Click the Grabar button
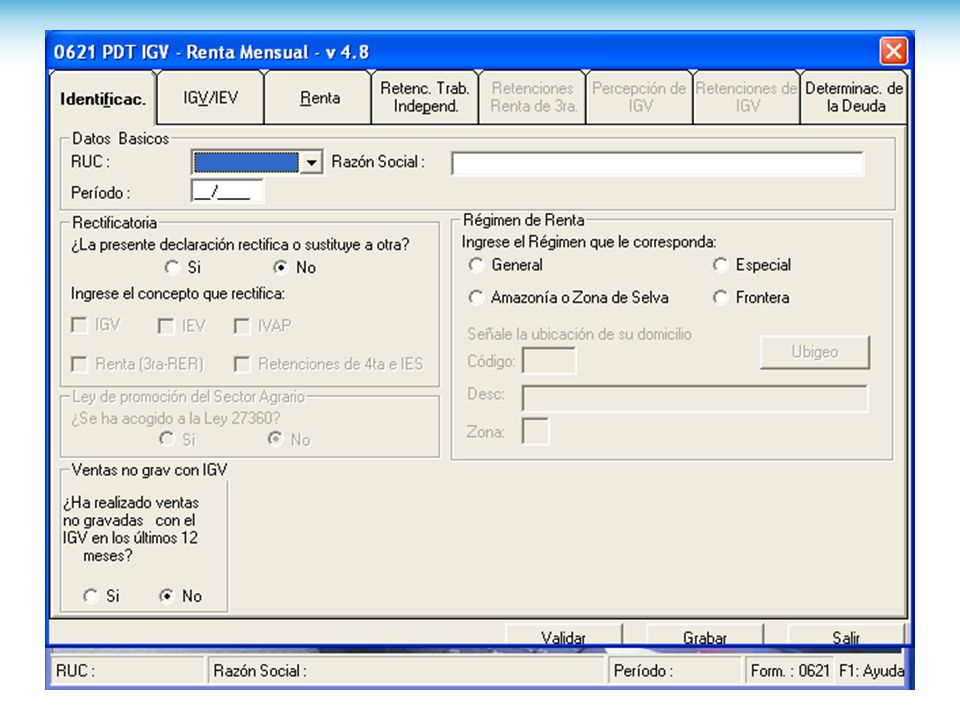 click(705, 636)
